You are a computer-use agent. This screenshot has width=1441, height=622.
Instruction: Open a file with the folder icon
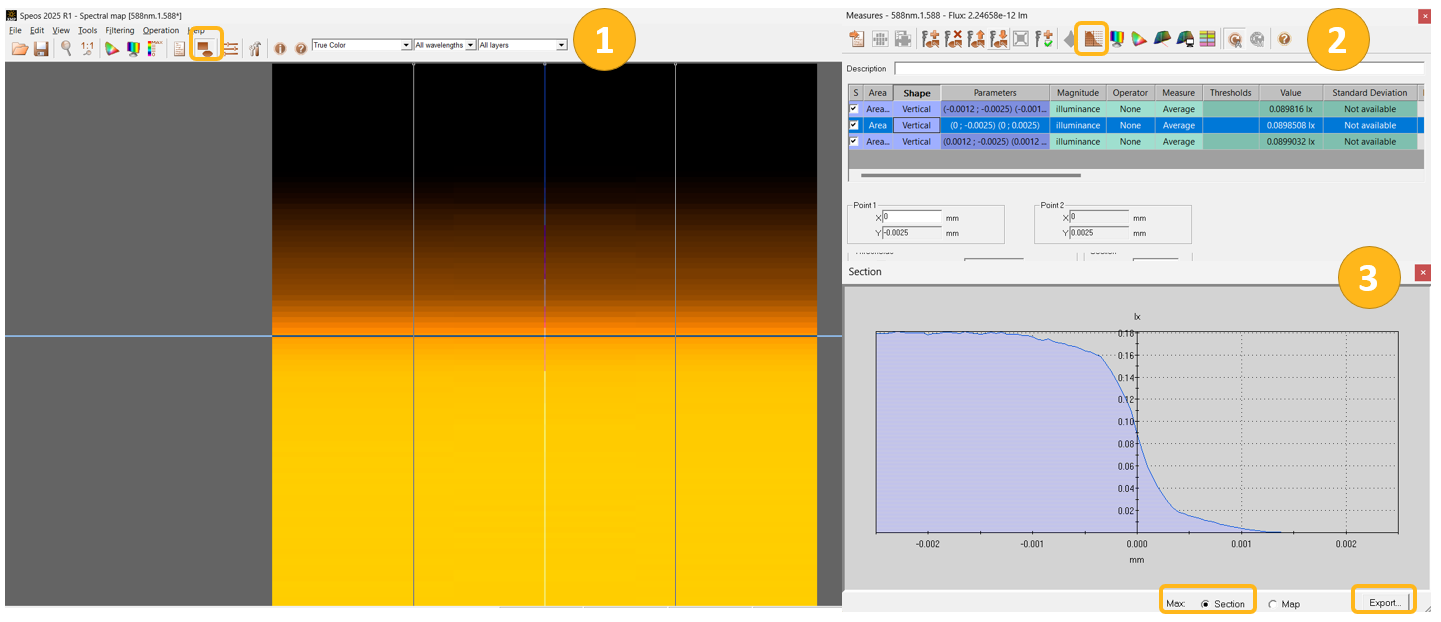(x=19, y=48)
